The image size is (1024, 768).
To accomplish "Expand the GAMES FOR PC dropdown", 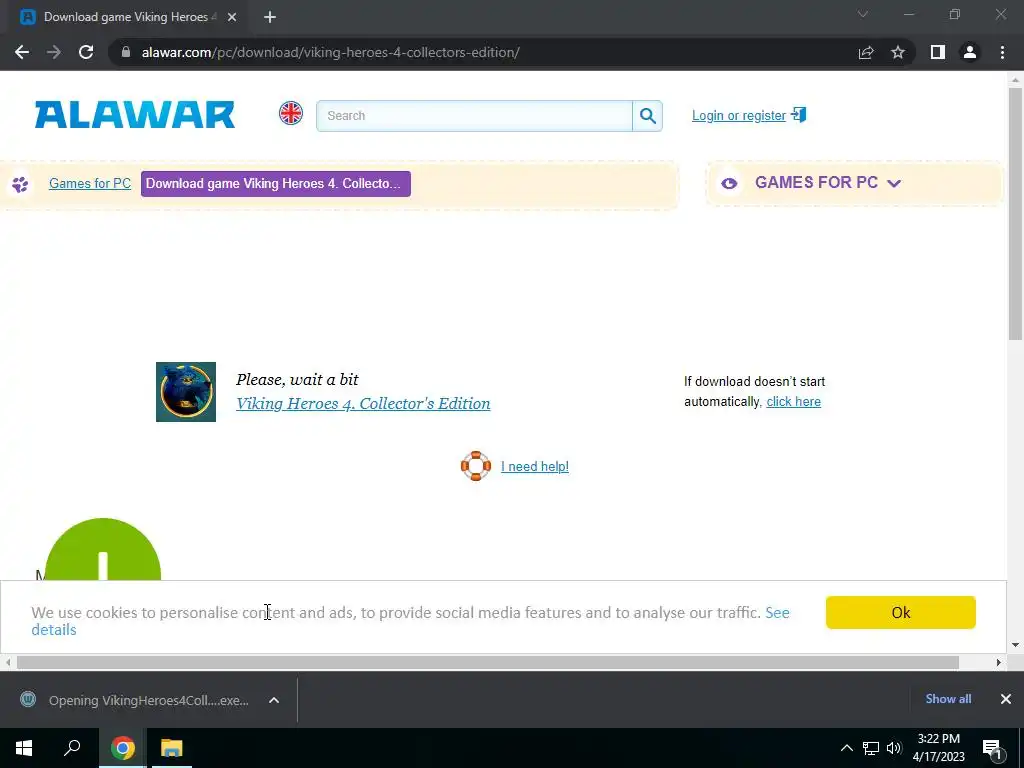I will click(x=827, y=183).
